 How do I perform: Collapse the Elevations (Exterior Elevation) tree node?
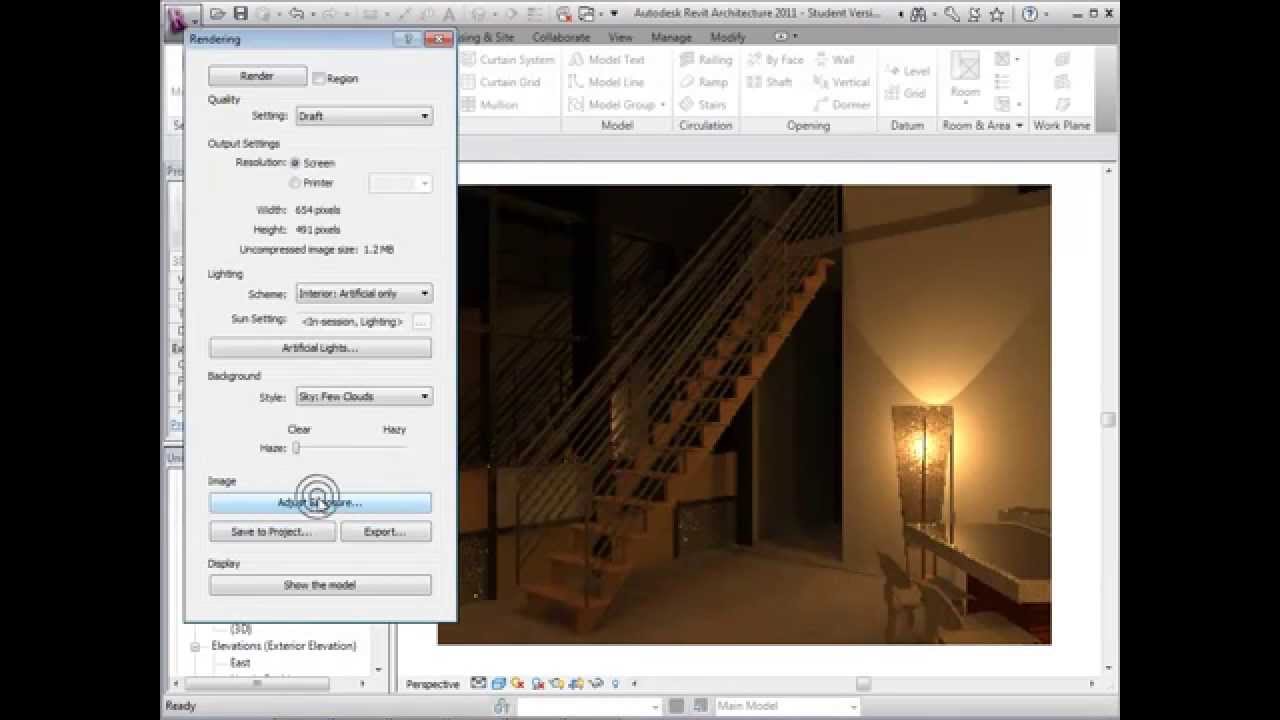coord(197,647)
